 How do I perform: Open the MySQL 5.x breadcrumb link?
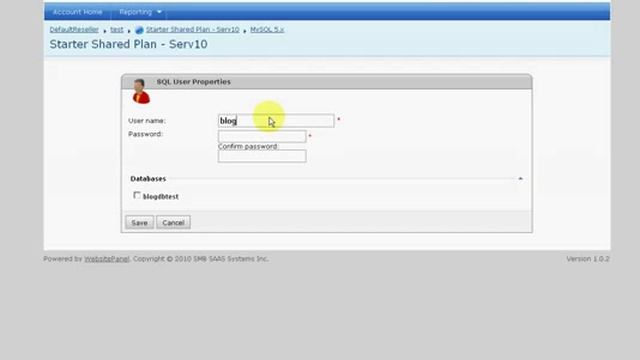(x=267, y=29)
